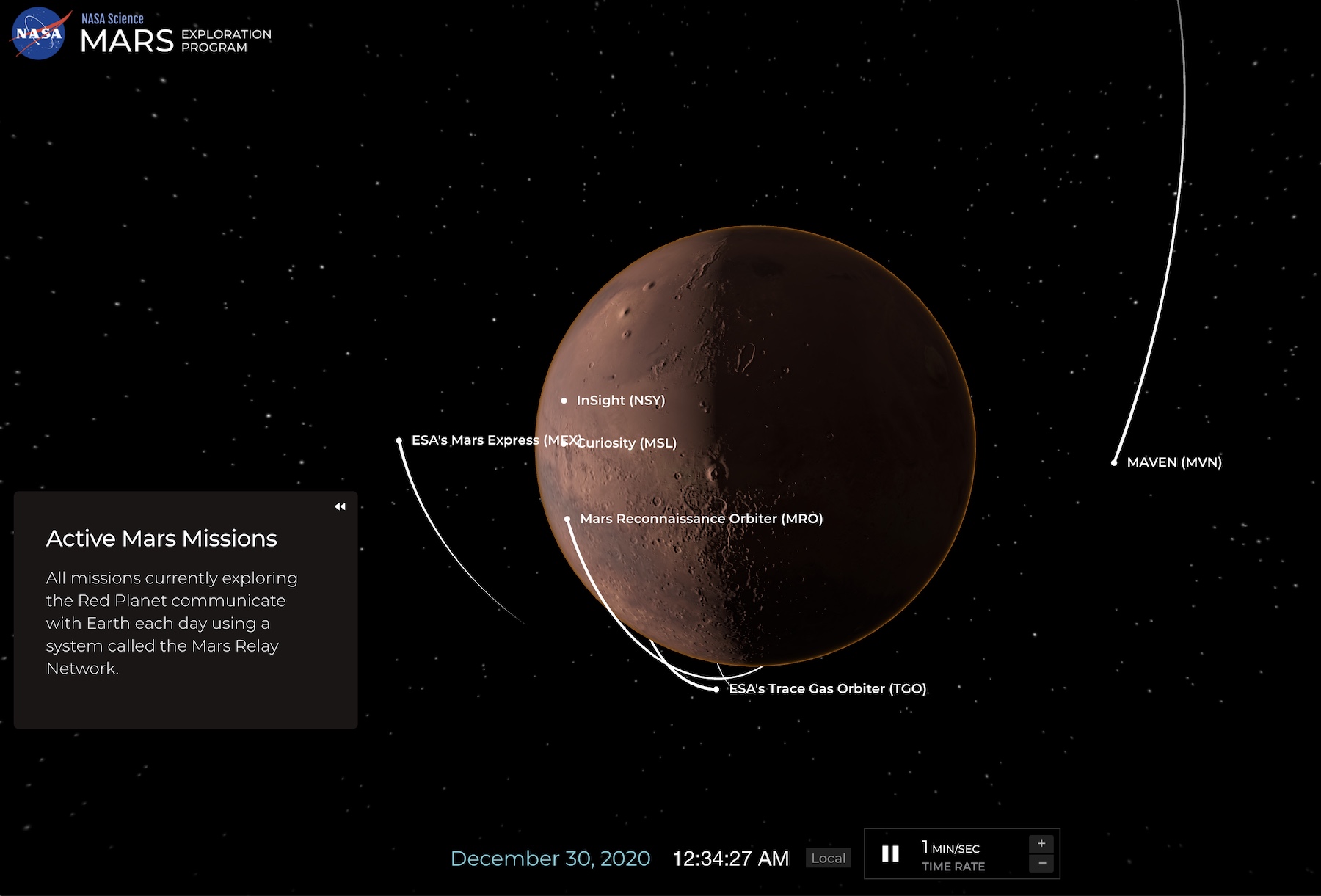This screenshot has width=1321, height=896.
Task: Click ESA's Mars Express (MEX) marker
Action: click(x=400, y=440)
